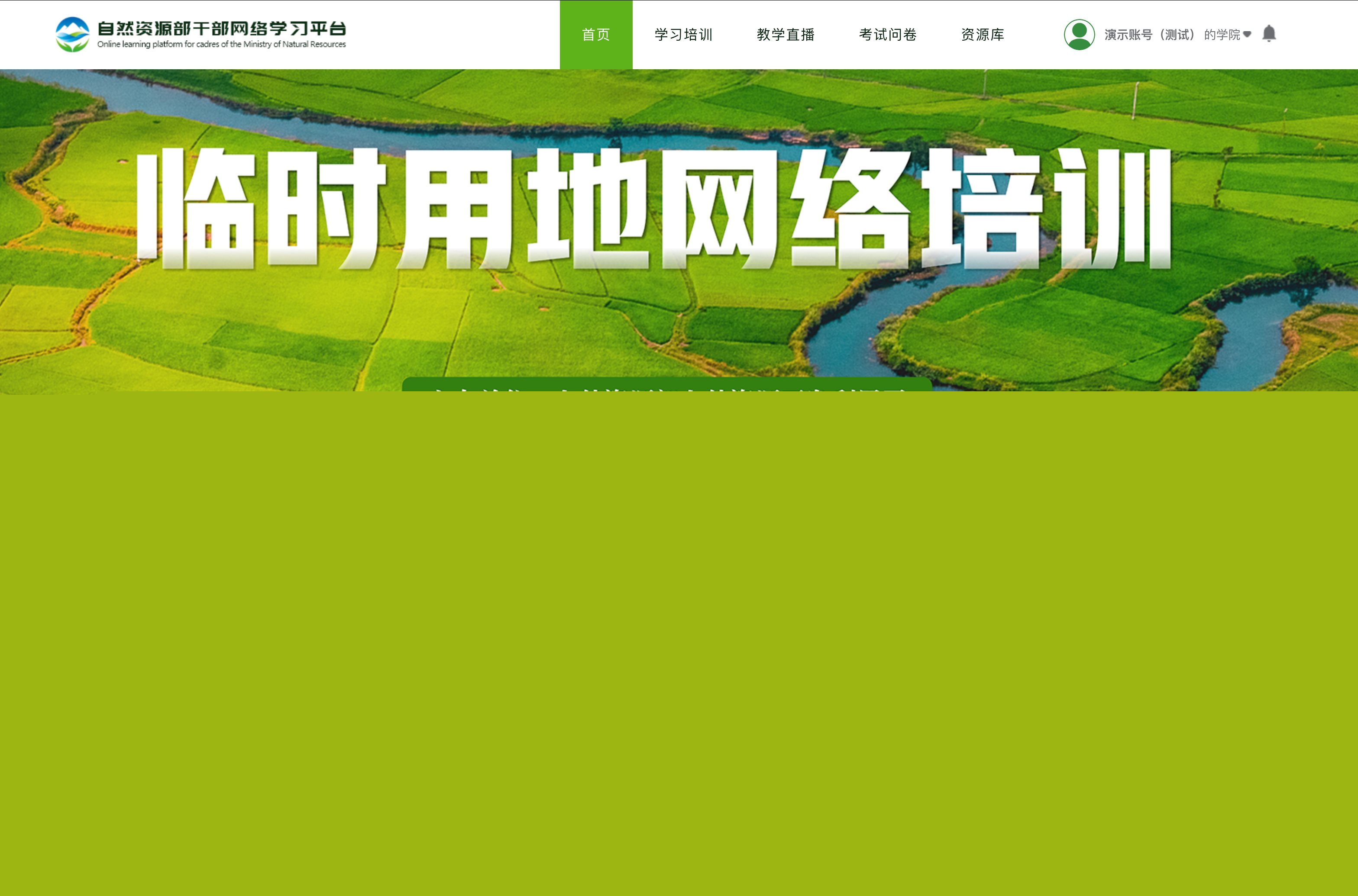
Task: Click the 自然资源部干部网络学习平台 title text
Action: tap(223, 27)
